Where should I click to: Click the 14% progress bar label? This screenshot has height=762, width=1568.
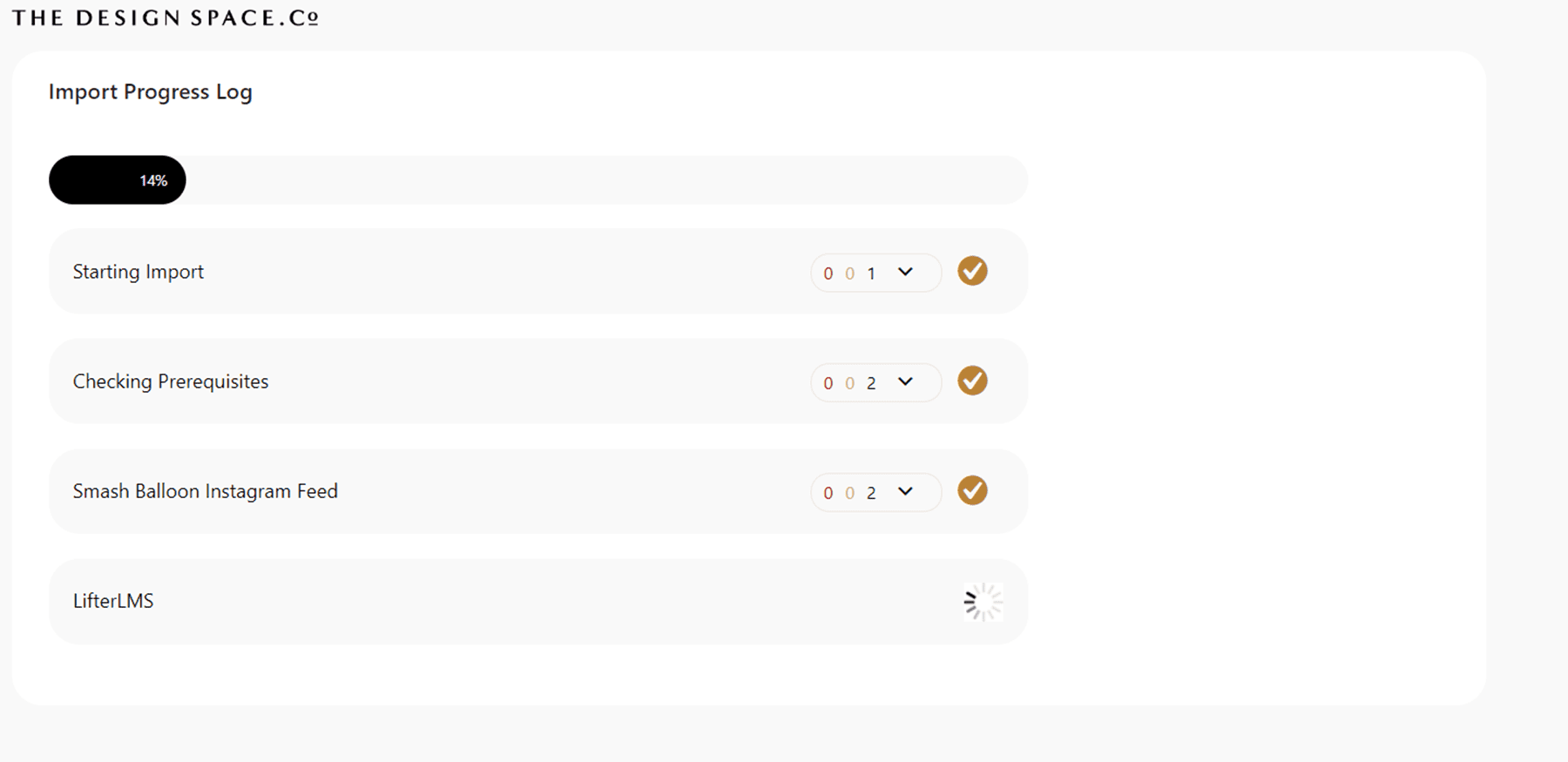tap(153, 180)
